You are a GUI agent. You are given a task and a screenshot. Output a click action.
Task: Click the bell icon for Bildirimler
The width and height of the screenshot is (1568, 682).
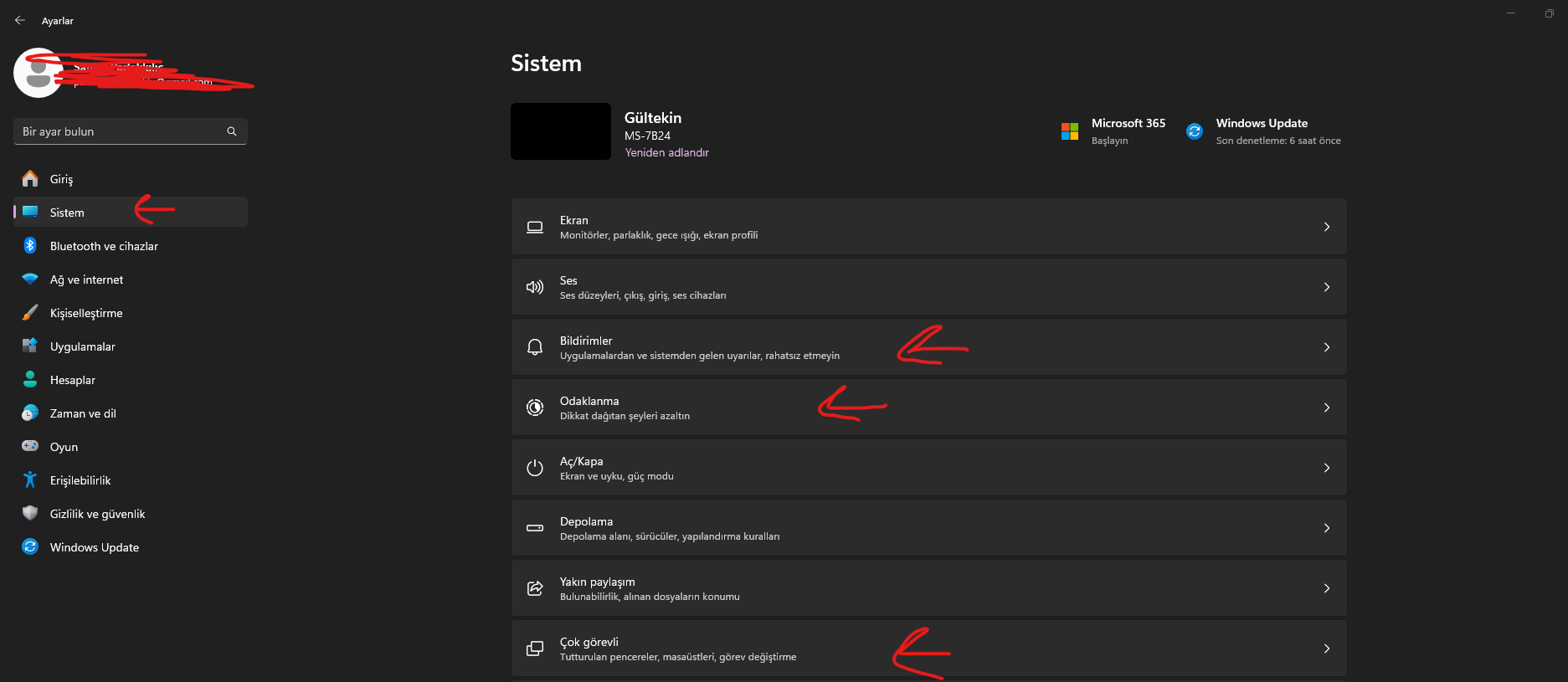[x=535, y=347]
